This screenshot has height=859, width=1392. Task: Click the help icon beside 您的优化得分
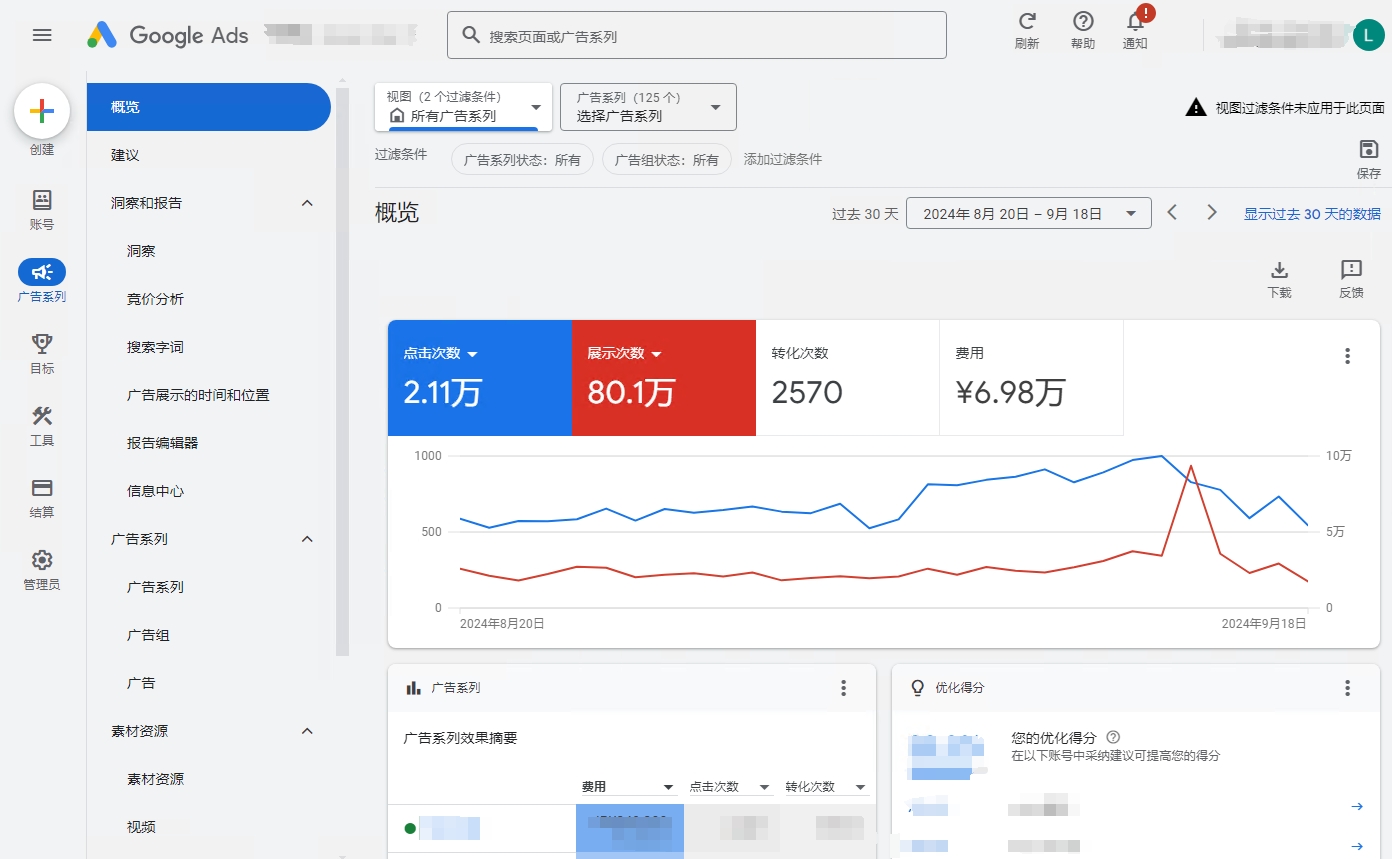(x=1113, y=737)
